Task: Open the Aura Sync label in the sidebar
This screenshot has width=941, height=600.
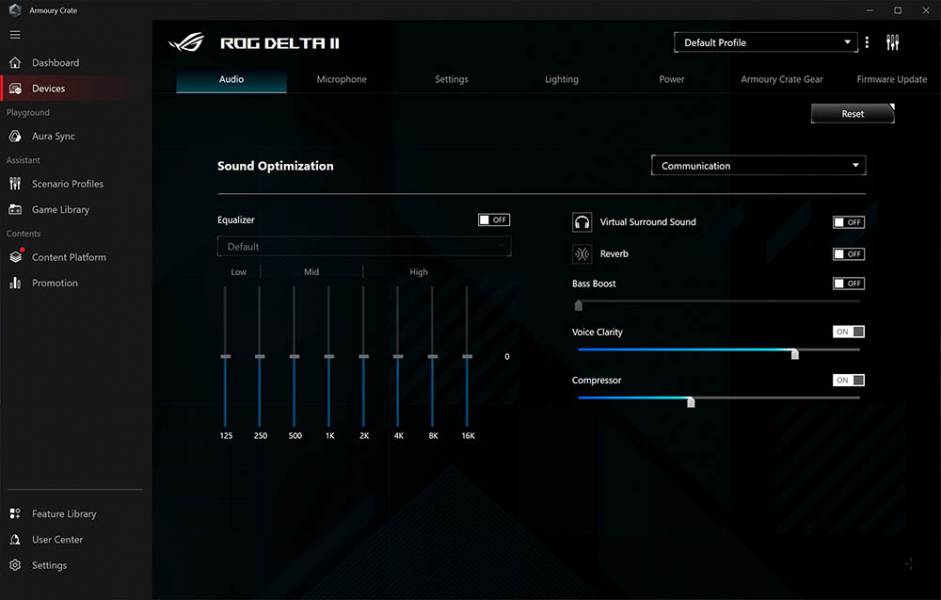Action: coord(53,136)
